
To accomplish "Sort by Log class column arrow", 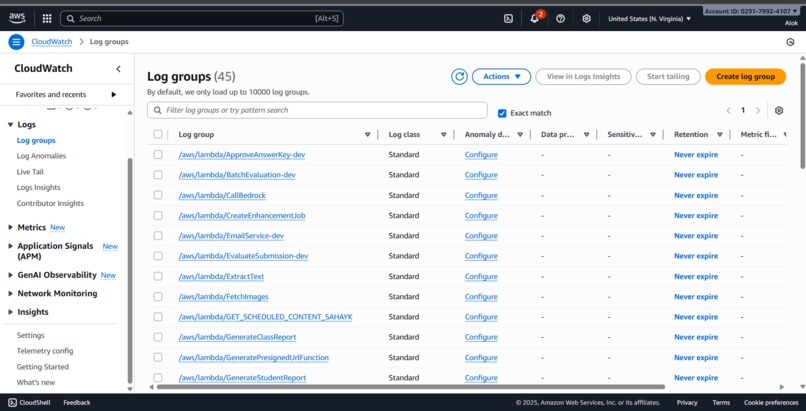I will (444, 135).
